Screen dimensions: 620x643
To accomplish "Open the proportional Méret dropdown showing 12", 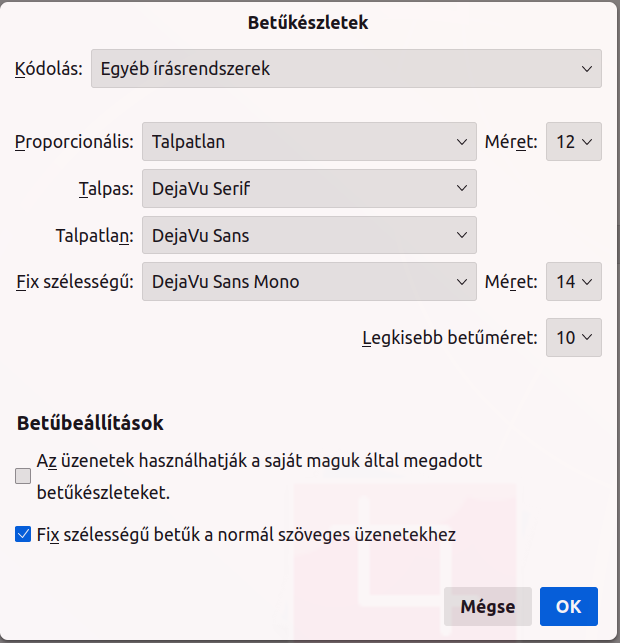I will 574,141.
